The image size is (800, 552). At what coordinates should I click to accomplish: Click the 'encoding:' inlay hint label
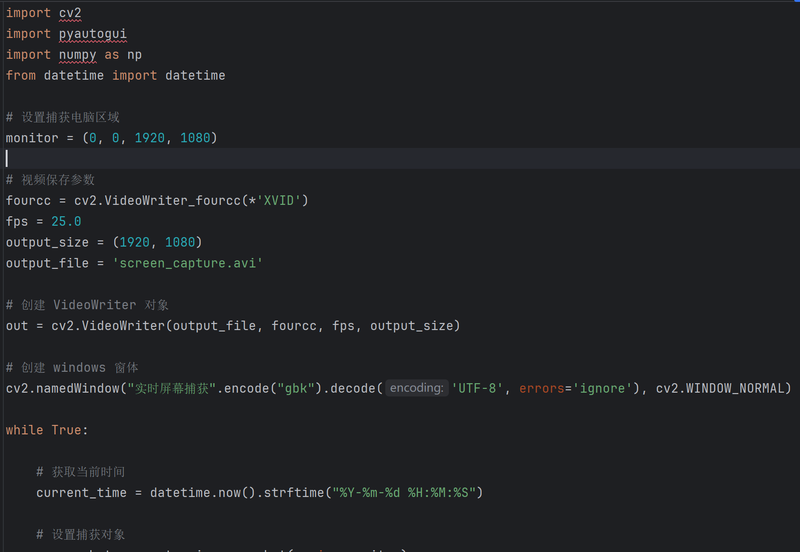point(417,388)
